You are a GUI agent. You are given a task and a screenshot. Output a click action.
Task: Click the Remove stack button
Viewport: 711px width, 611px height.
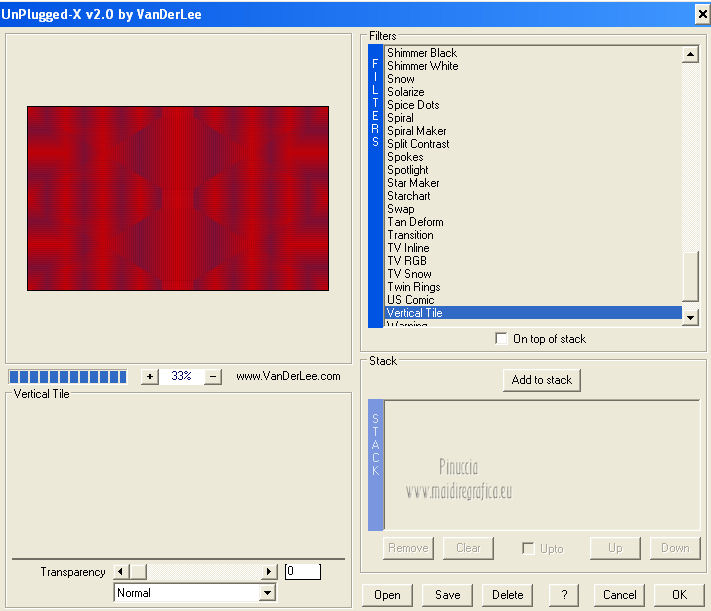click(408, 548)
